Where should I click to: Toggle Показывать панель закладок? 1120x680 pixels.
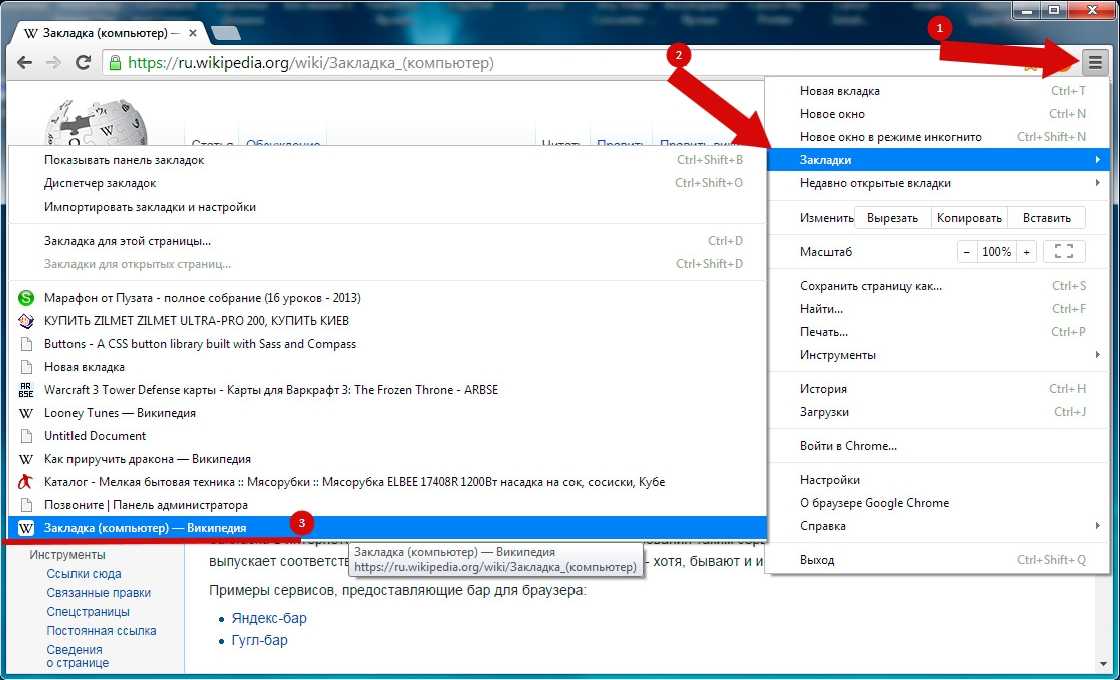tap(387, 160)
